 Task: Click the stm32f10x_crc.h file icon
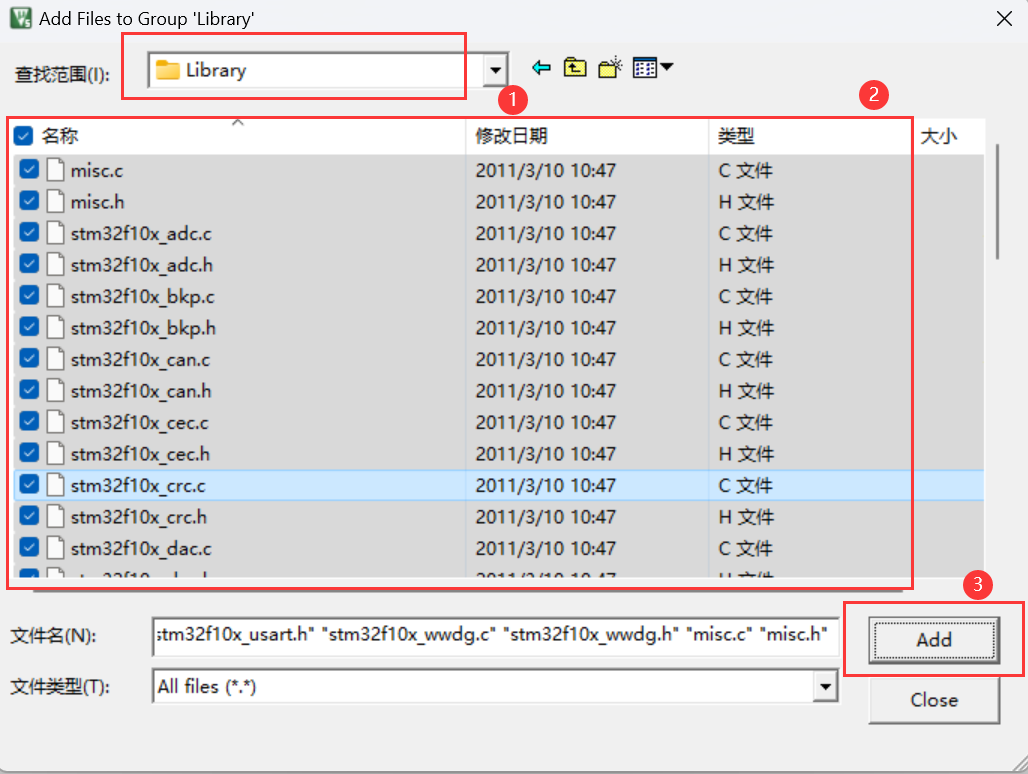(56, 516)
